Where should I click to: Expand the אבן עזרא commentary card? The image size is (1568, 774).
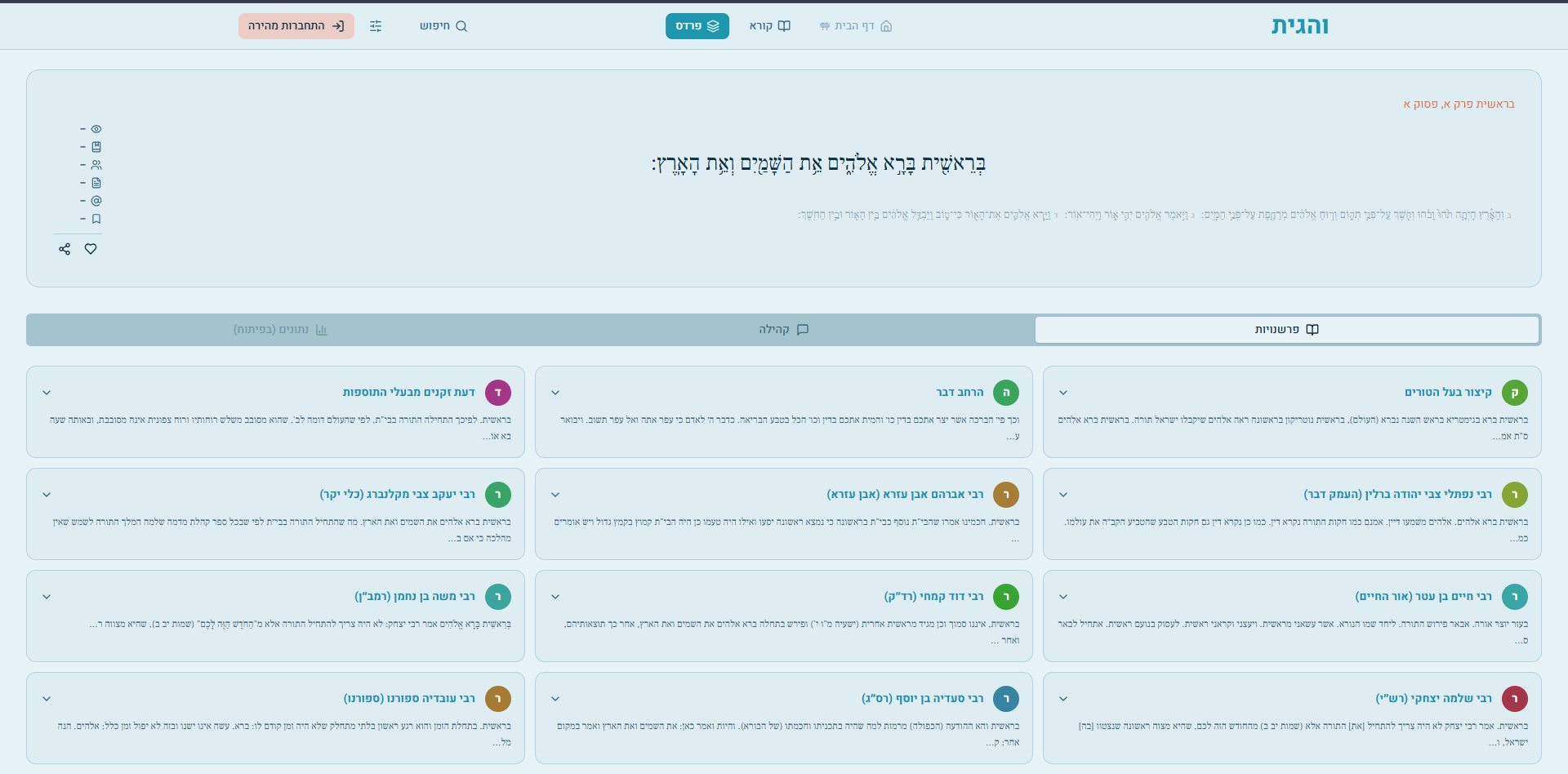tap(555, 494)
